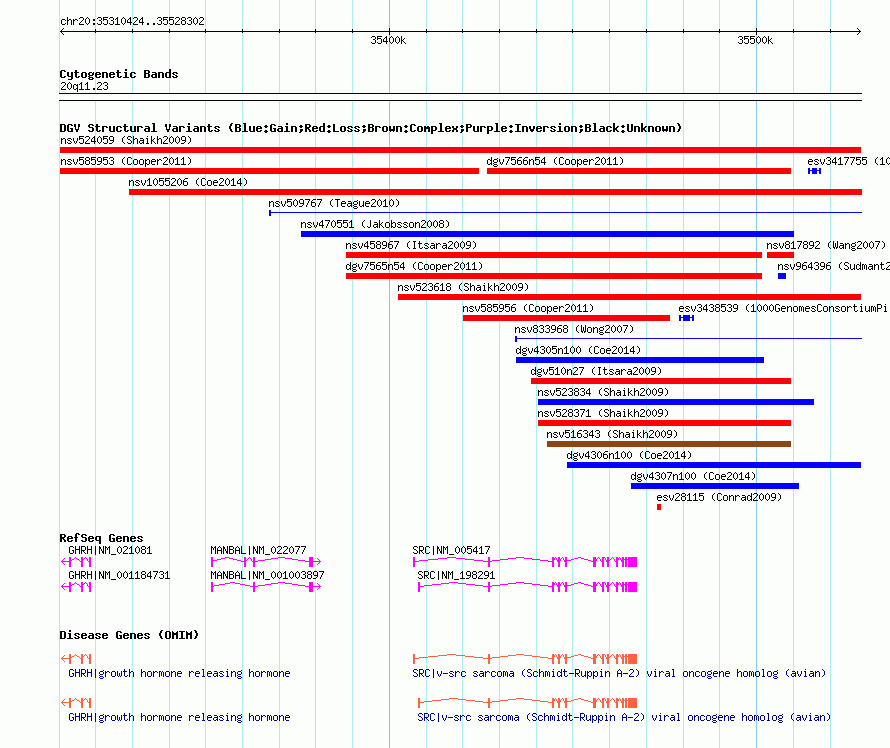Click the nsv516343 (Shaikh2009) label text

point(612,434)
